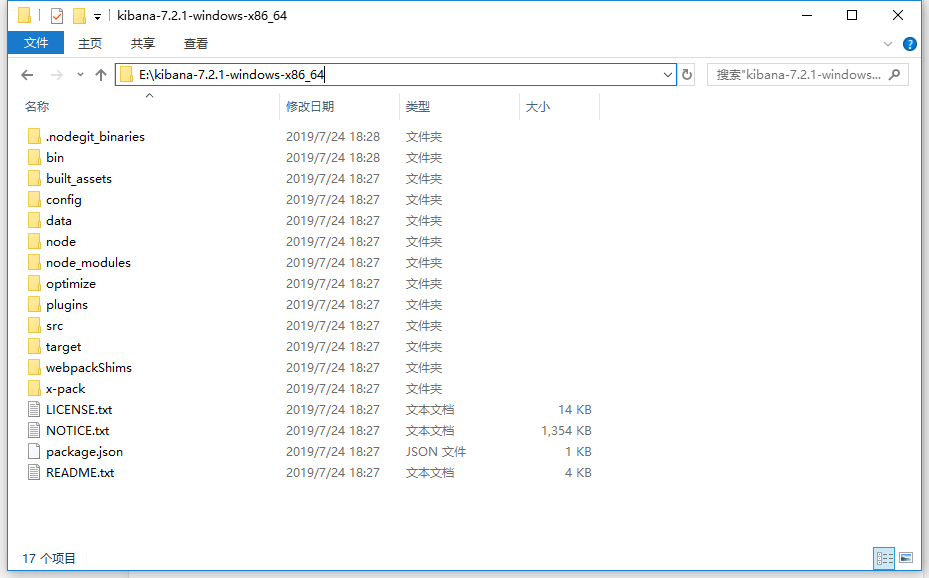Viewport: 929px width, 578px height.
Task: Switch to the 主页 ribbon tab
Action: pos(89,43)
